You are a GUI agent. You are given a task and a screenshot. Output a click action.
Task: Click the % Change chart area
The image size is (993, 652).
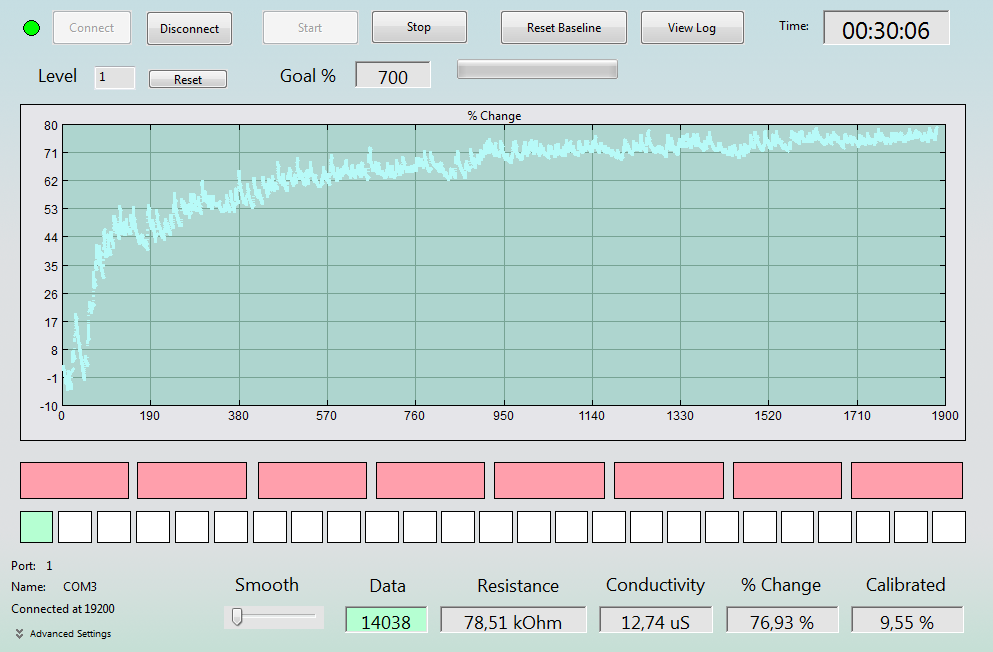503,265
